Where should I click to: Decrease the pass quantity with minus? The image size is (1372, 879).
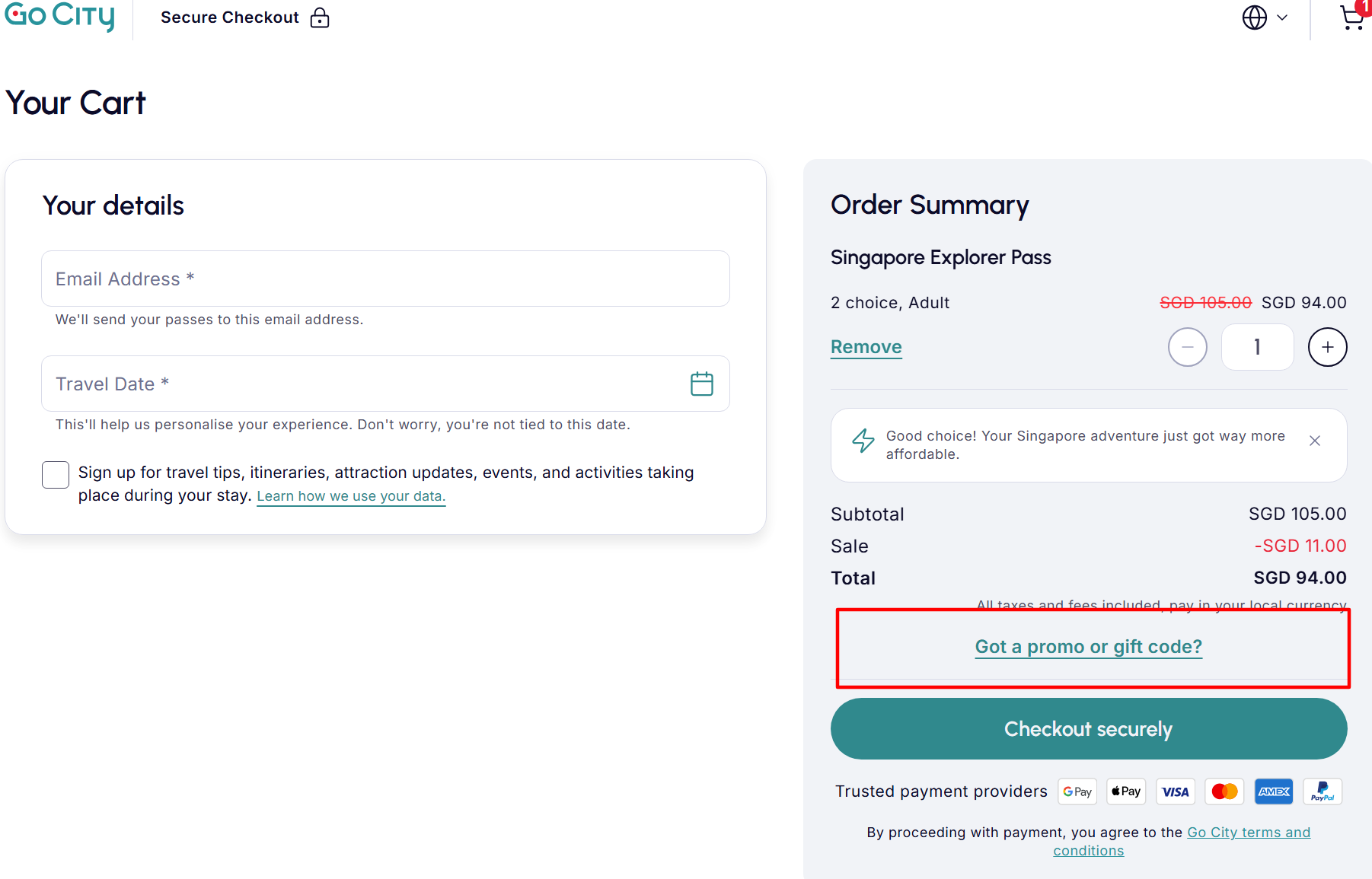click(1187, 346)
